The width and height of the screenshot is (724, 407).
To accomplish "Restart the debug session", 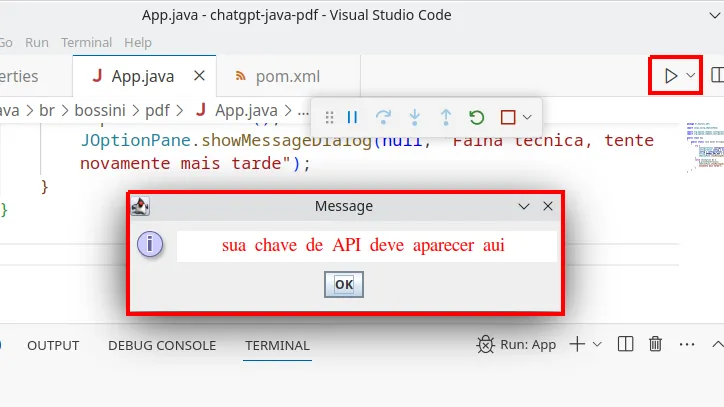I will pyautogui.click(x=477, y=117).
